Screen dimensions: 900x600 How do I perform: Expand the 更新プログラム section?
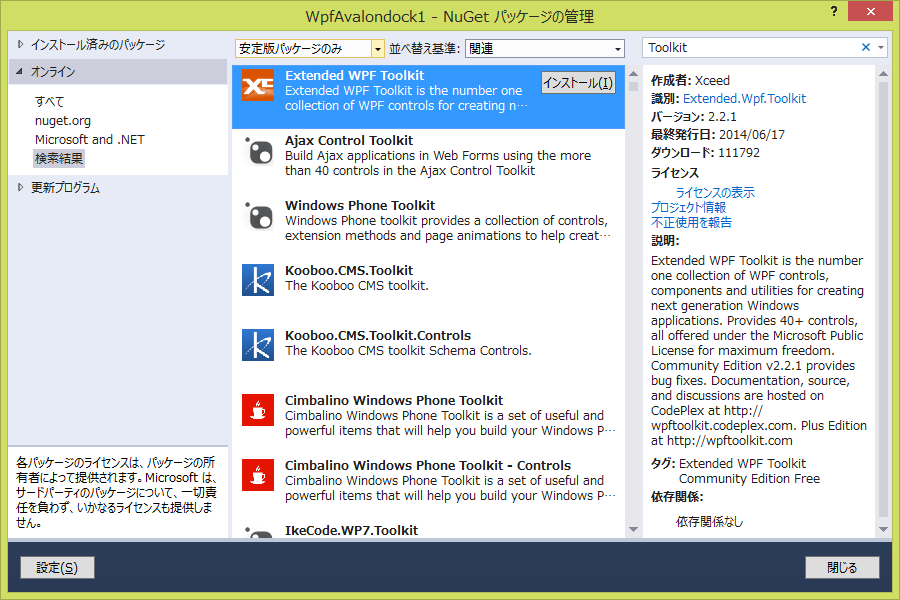coord(20,187)
